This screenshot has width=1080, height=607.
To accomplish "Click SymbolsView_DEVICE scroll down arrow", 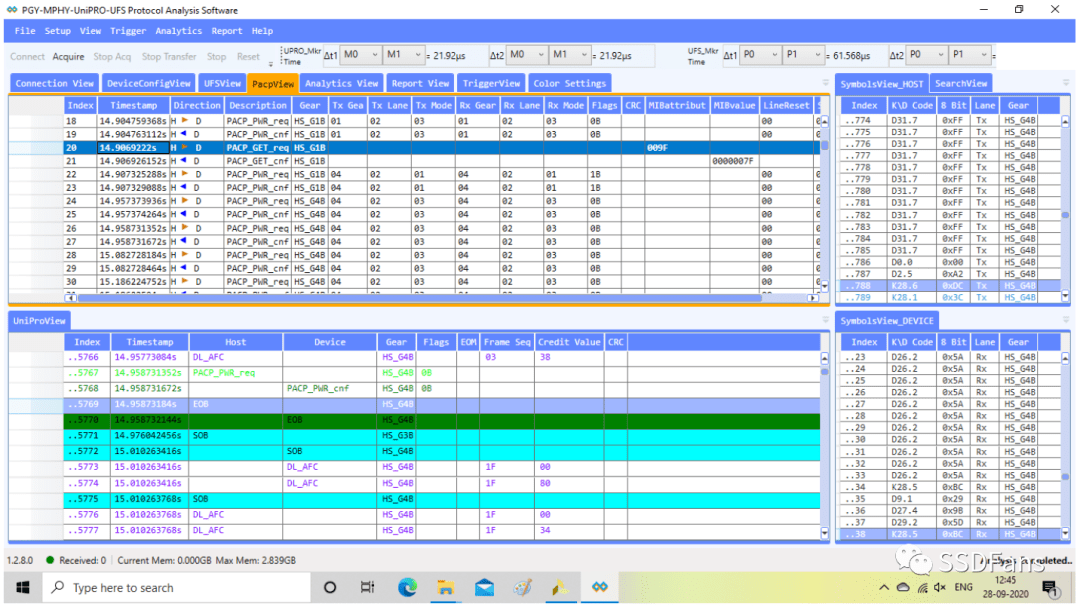I will click(1066, 533).
